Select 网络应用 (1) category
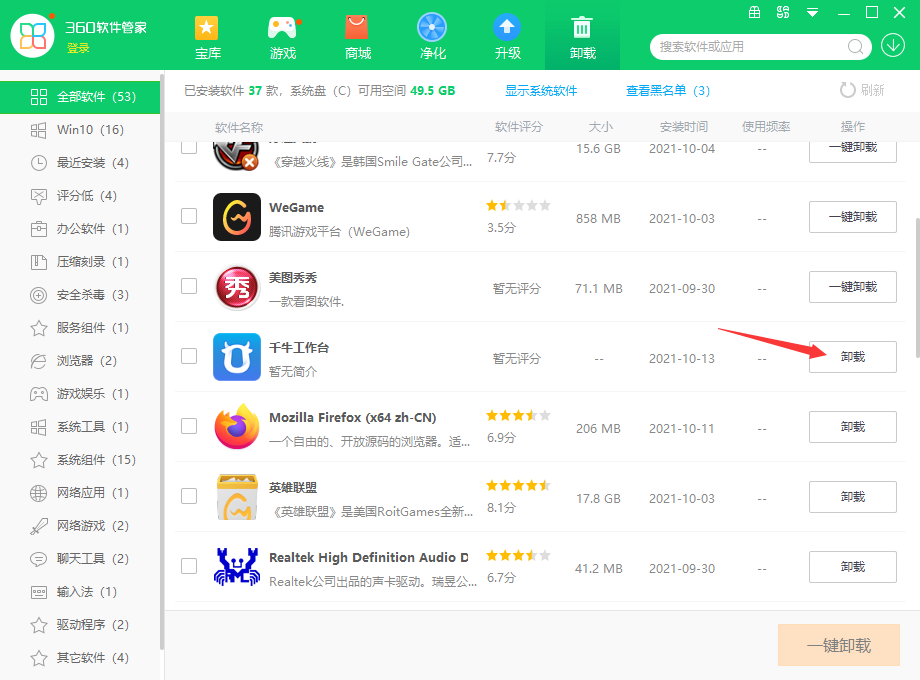 (80, 493)
